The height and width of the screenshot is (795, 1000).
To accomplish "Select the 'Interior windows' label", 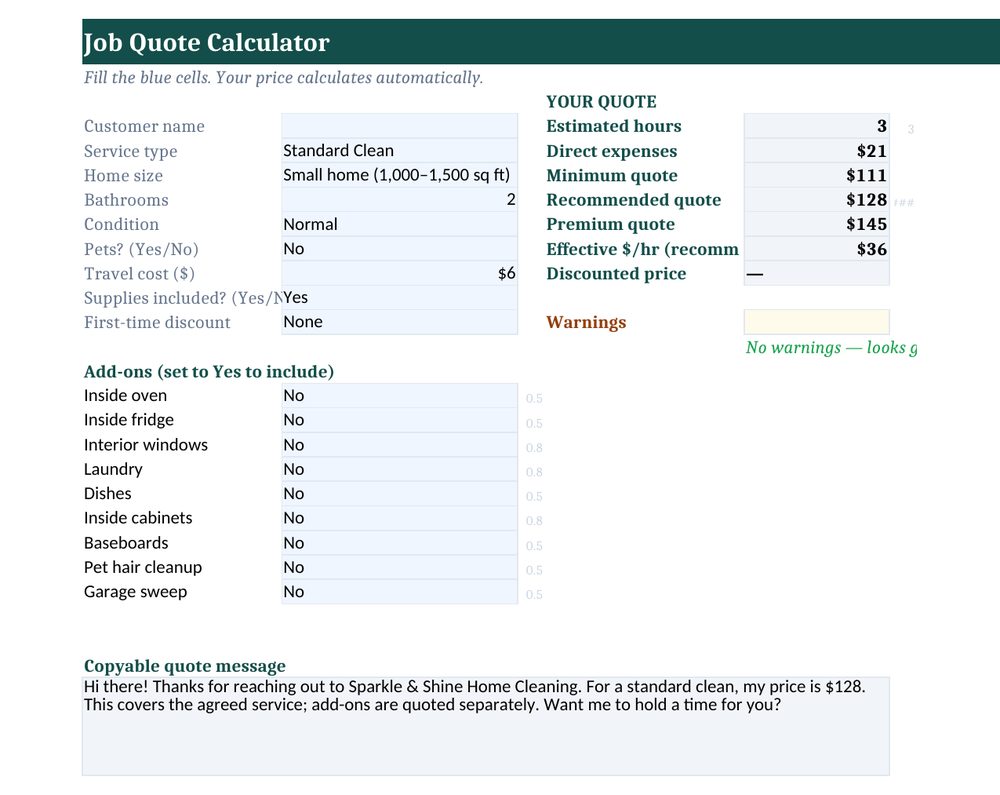I will point(145,445).
